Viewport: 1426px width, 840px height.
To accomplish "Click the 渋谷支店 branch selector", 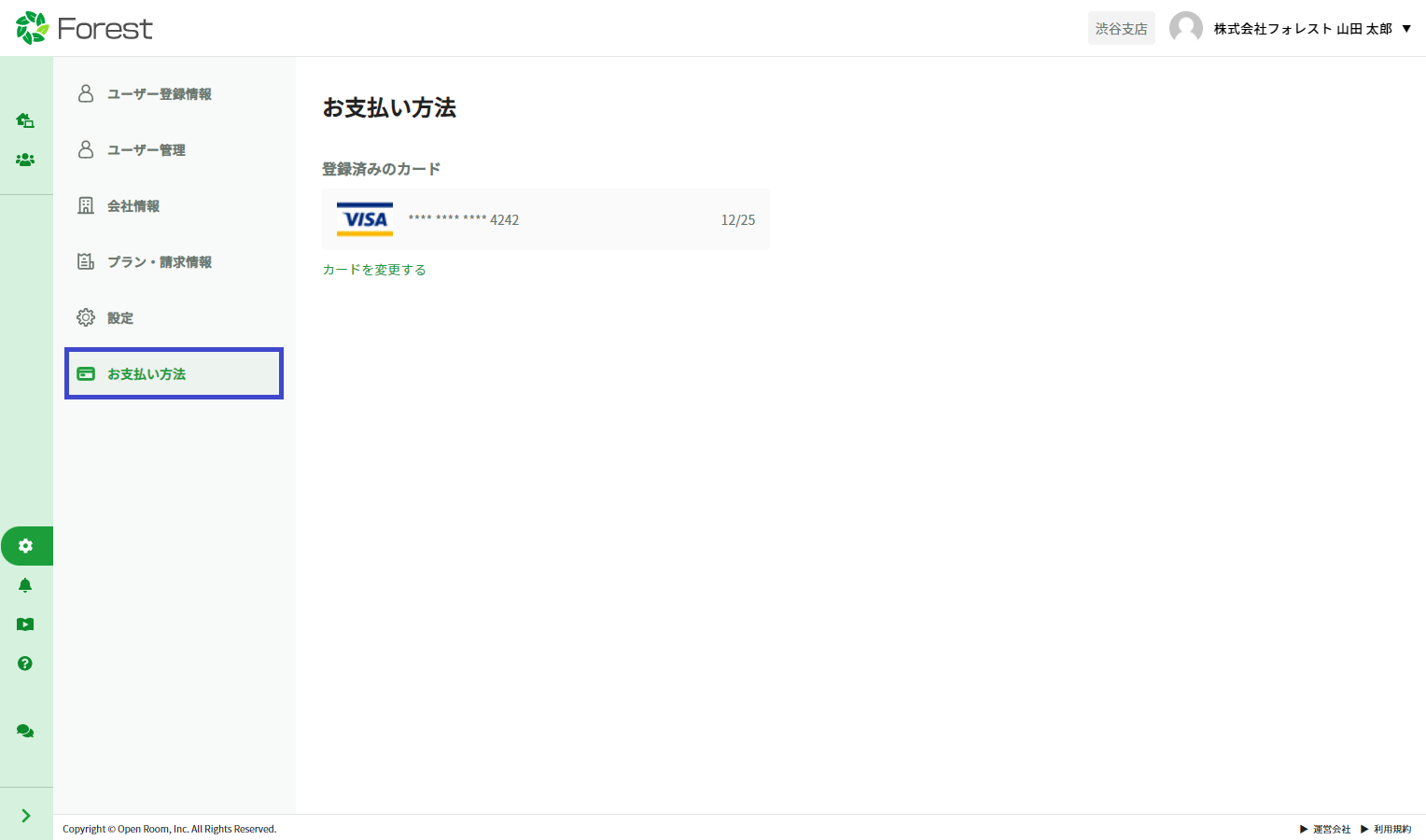I will [1121, 29].
